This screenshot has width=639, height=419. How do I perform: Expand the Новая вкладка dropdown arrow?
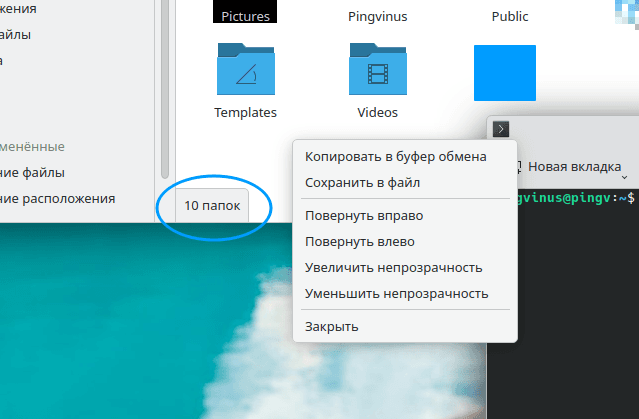(x=624, y=178)
